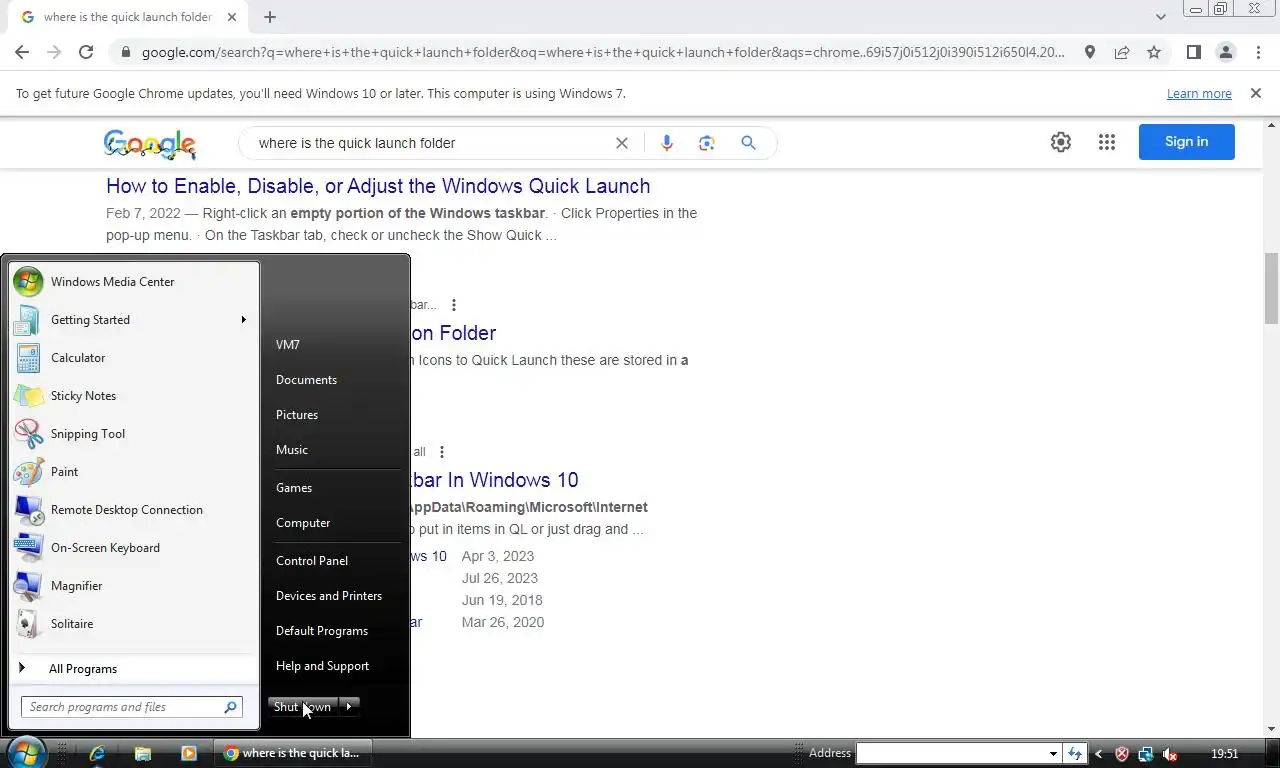The width and height of the screenshot is (1280, 768).
Task: Open the Learn more link
Action: [x=1199, y=94]
